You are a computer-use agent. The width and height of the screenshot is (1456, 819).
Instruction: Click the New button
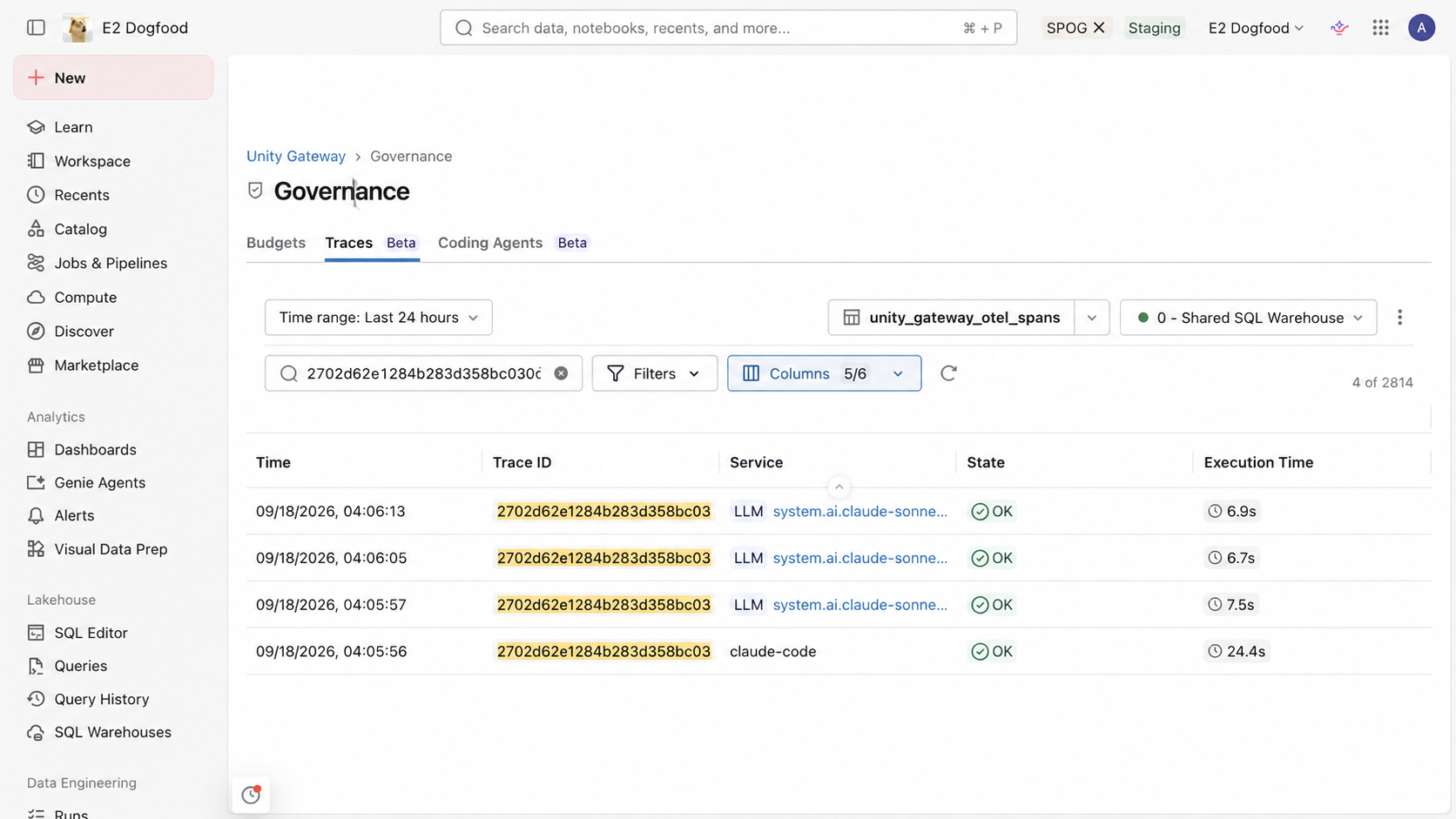[113, 77]
